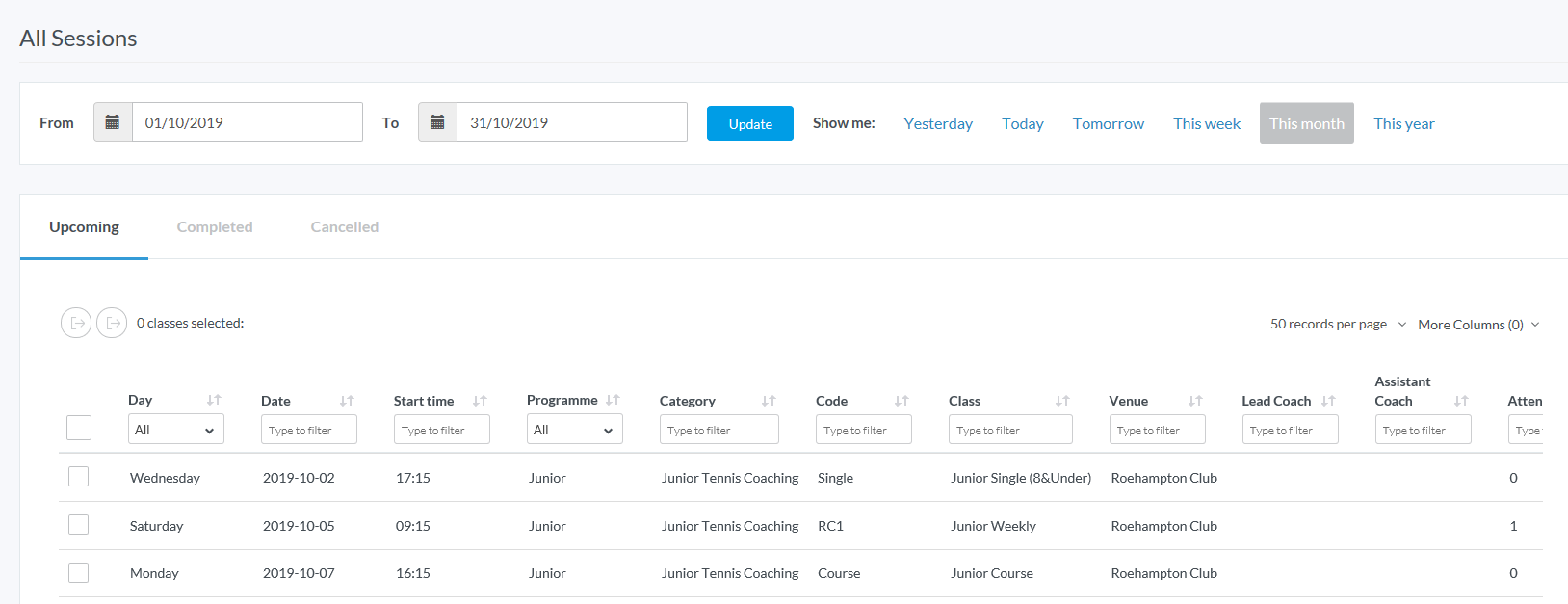Open the Programme filter dropdown
1568x604 pixels.
[x=574, y=430]
